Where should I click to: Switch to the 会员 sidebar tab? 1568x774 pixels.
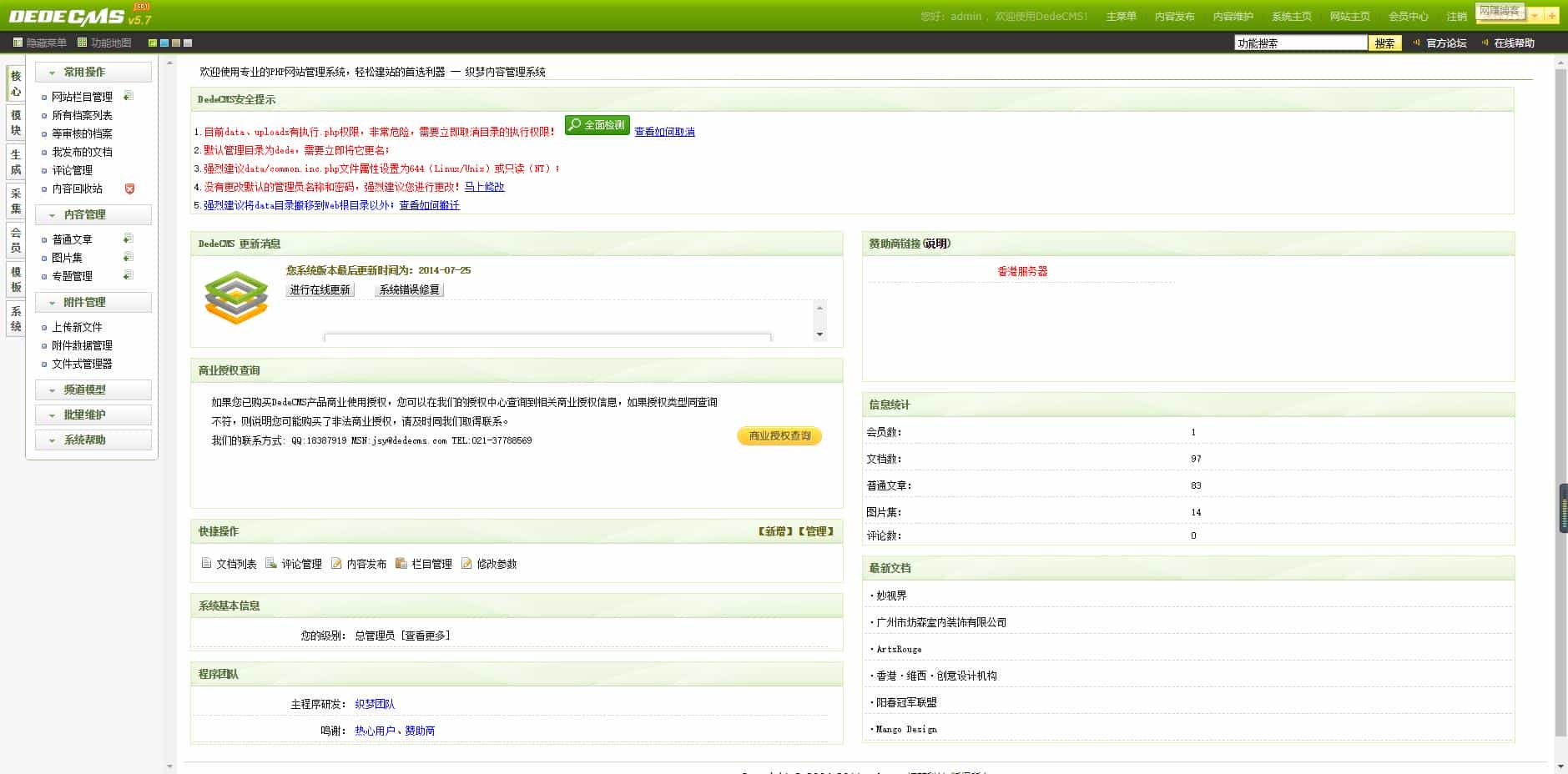click(x=16, y=240)
